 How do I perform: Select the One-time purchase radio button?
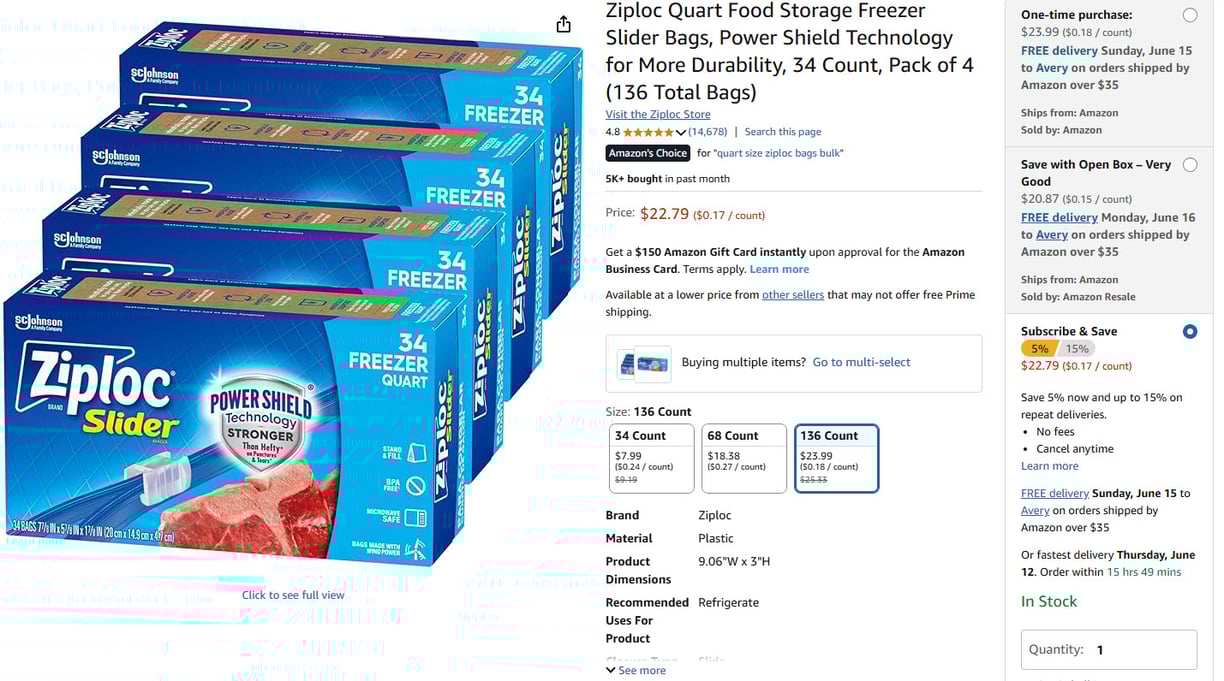click(x=1189, y=15)
